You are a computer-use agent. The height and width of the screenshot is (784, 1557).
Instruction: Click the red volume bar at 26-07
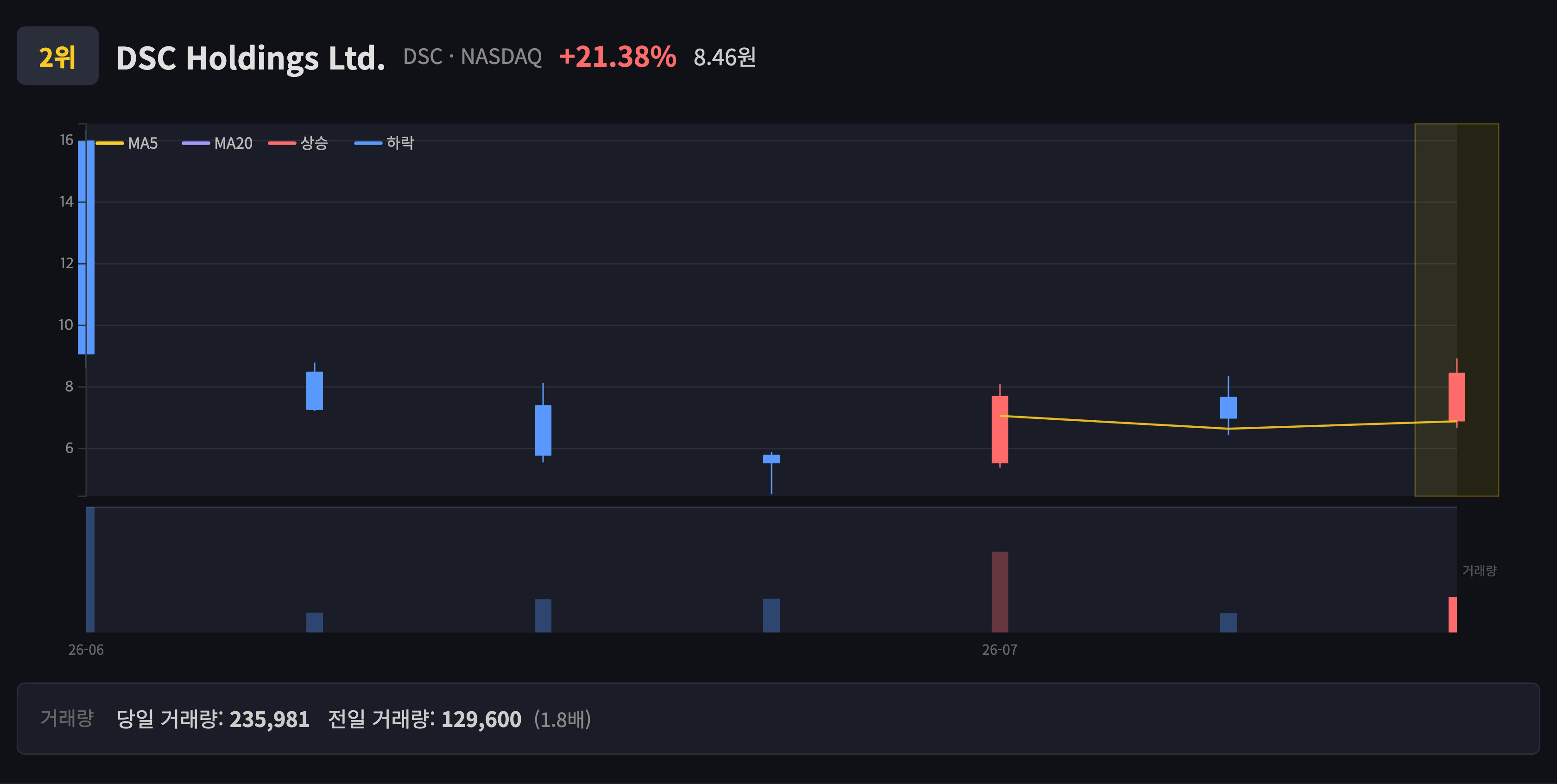(1000, 592)
